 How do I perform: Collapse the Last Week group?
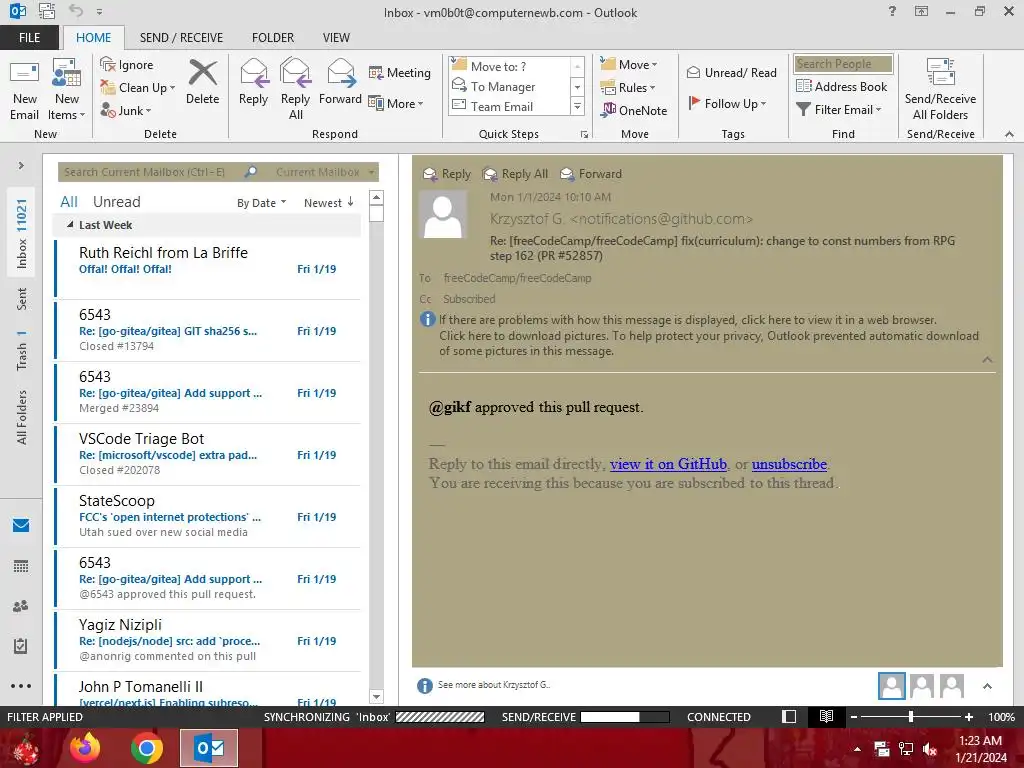(70, 225)
